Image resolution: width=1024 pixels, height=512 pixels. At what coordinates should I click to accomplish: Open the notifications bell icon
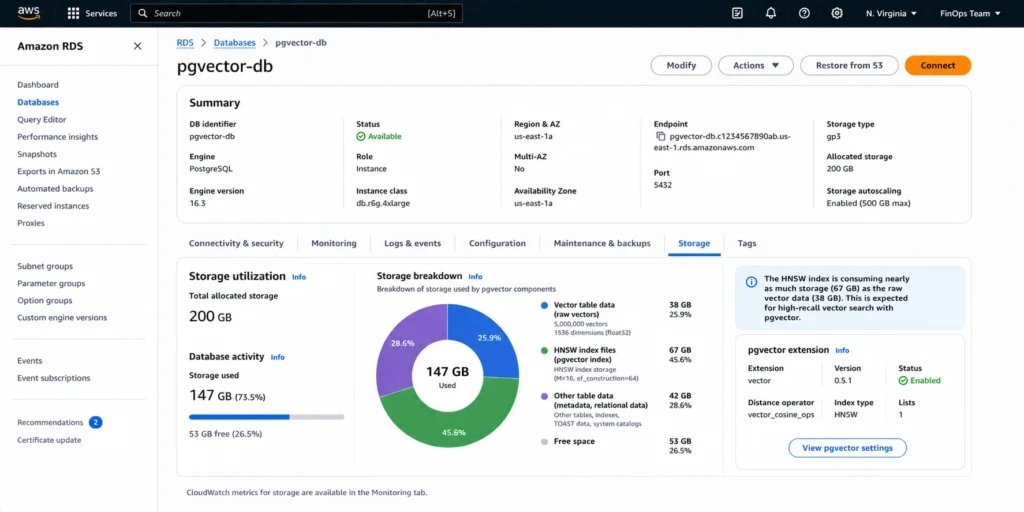(x=771, y=13)
